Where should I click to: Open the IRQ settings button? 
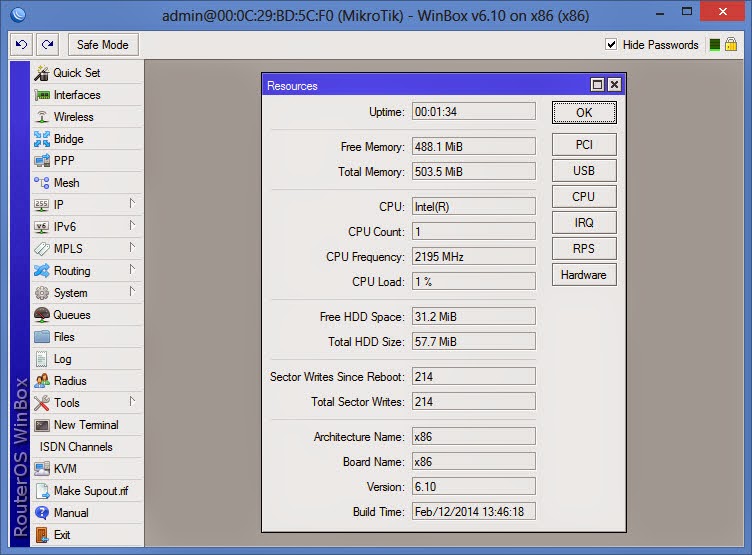[584, 223]
